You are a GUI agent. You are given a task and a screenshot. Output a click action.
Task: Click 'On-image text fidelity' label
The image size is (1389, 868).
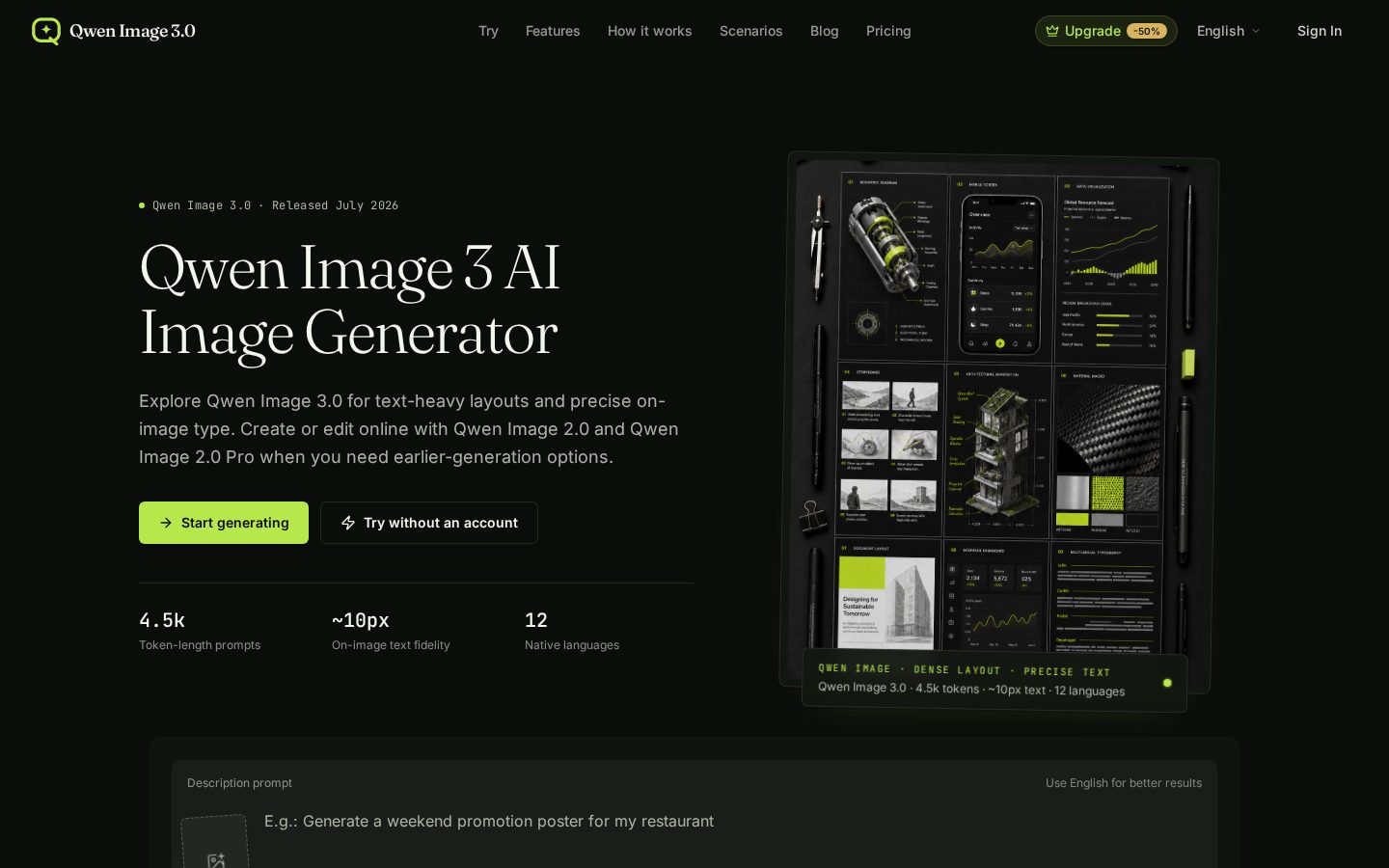[x=391, y=645]
